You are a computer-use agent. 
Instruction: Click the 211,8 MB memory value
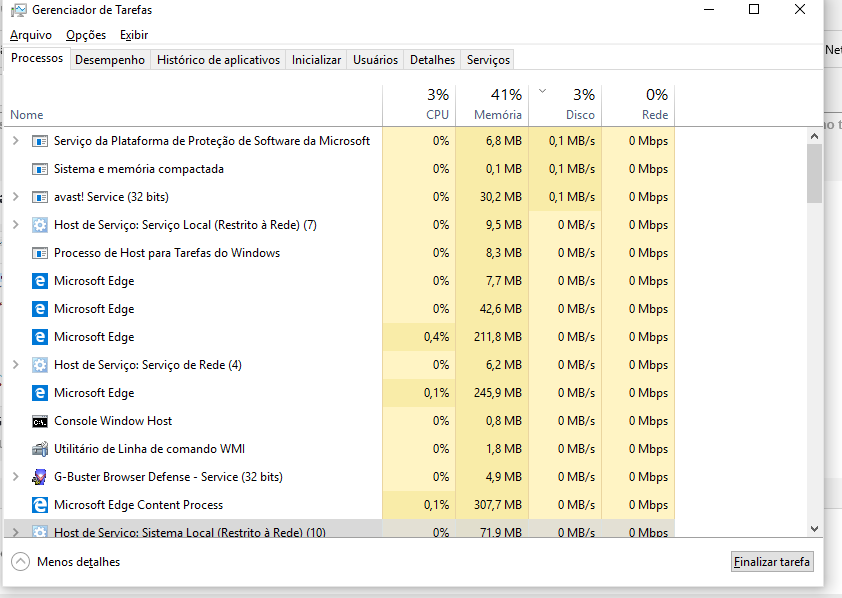click(x=498, y=337)
